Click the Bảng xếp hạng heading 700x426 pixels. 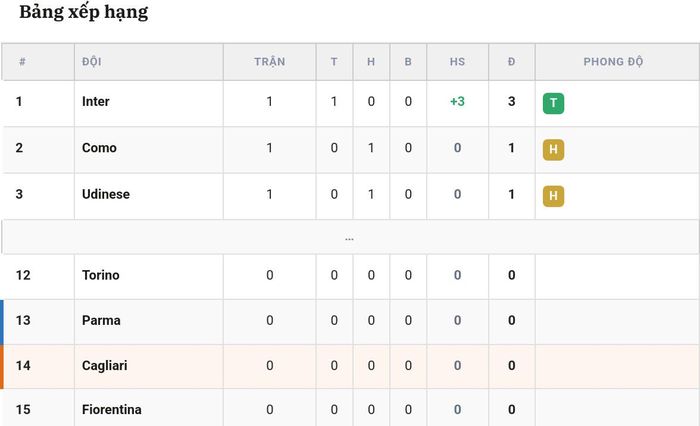(83, 12)
